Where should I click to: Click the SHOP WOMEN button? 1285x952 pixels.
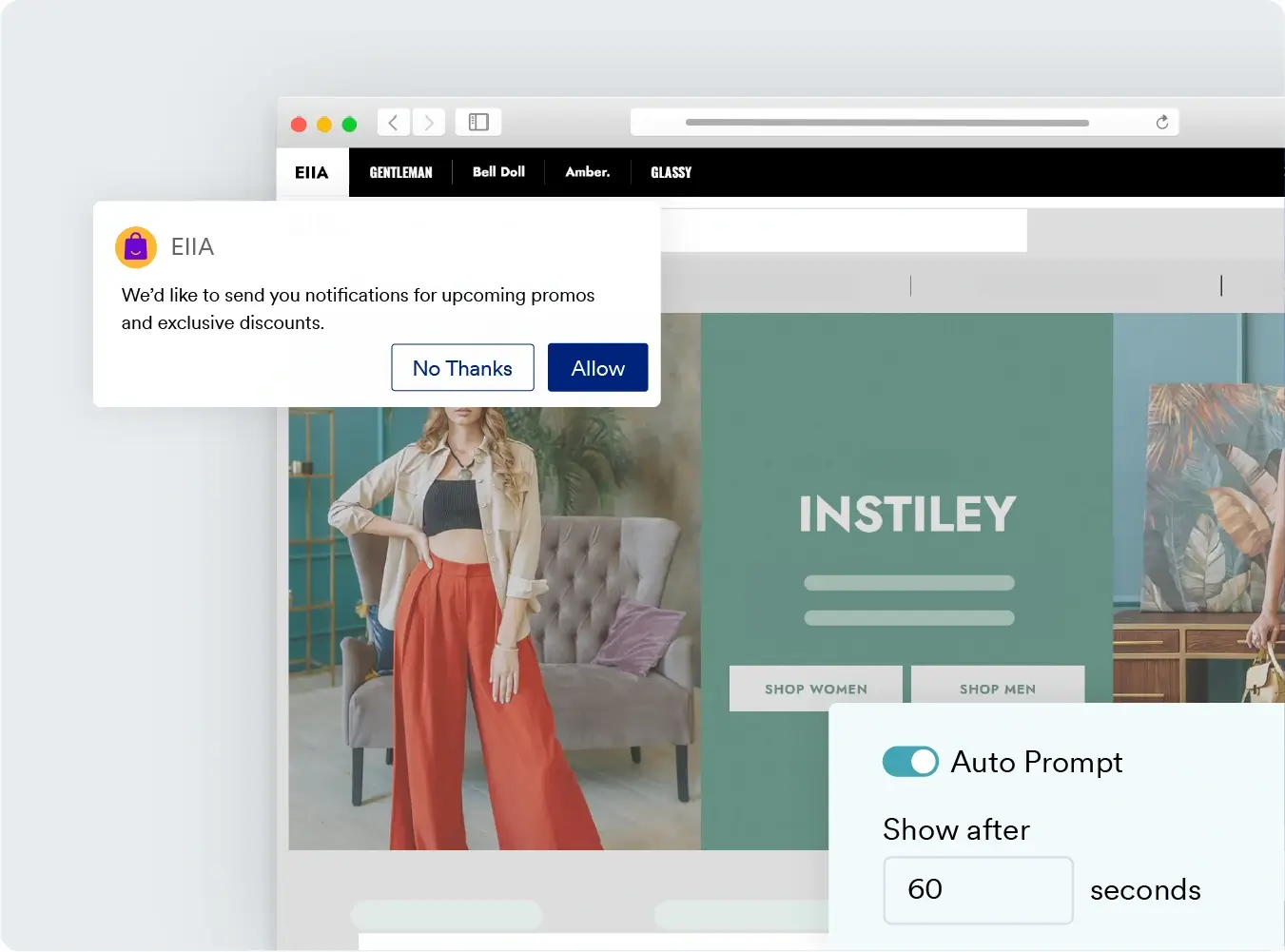(x=816, y=689)
